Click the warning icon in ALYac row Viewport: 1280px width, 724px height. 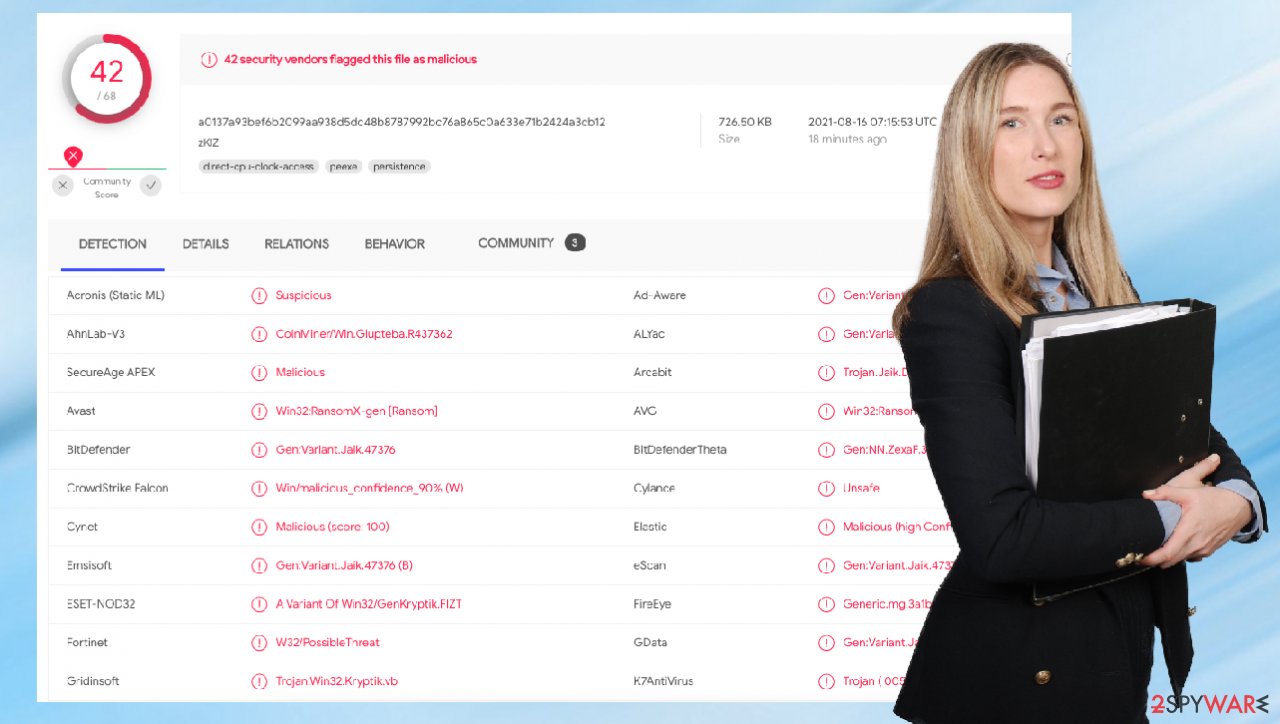point(826,334)
